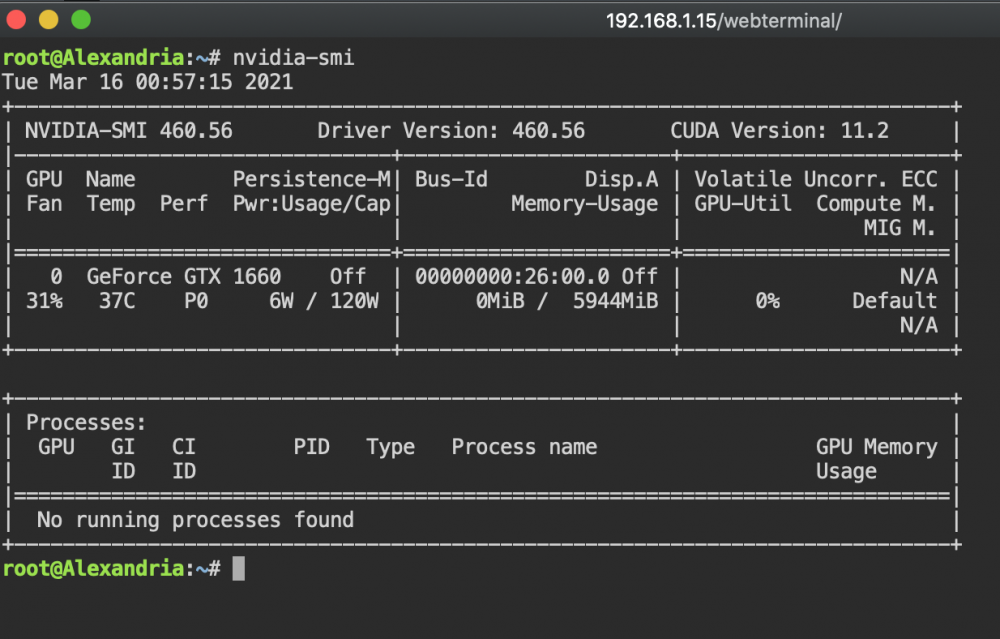This screenshot has height=639, width=1000.
Task: Click the 192.168.1.15/webterminal/ window title
Action: (x=723, y=21)
